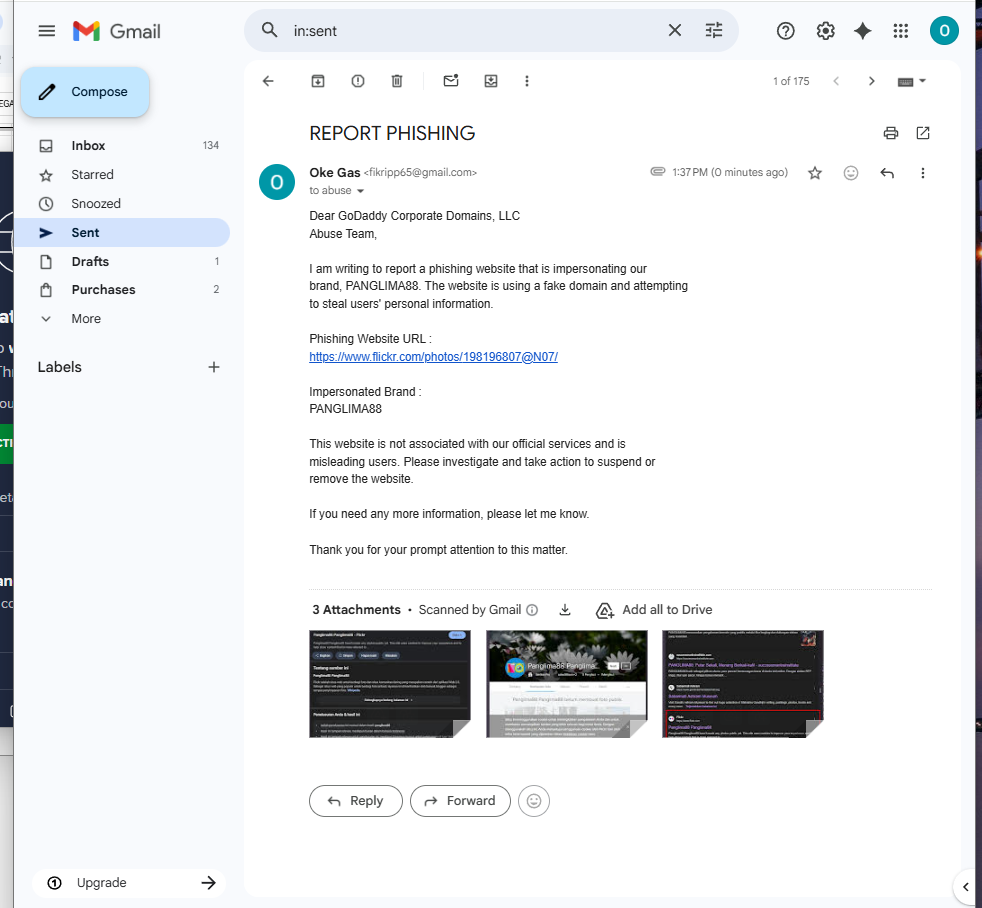Screen dimensions: 982x908
Task: Open the Starred folder
Action: point(121,175)
